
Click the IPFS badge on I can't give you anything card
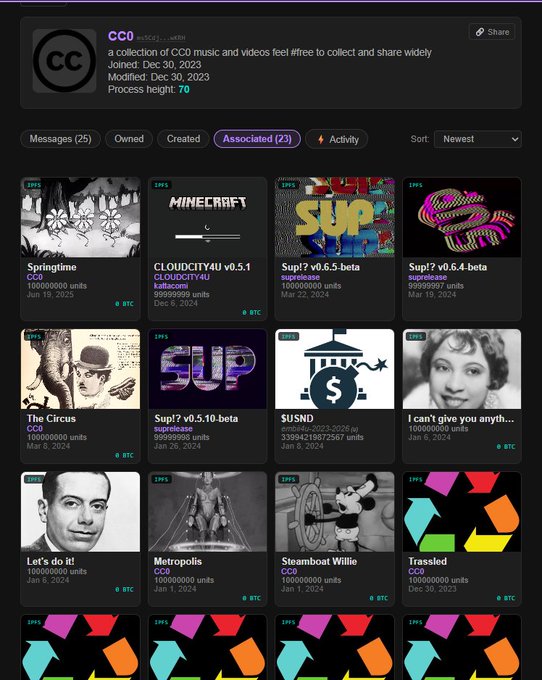(415, 337)
